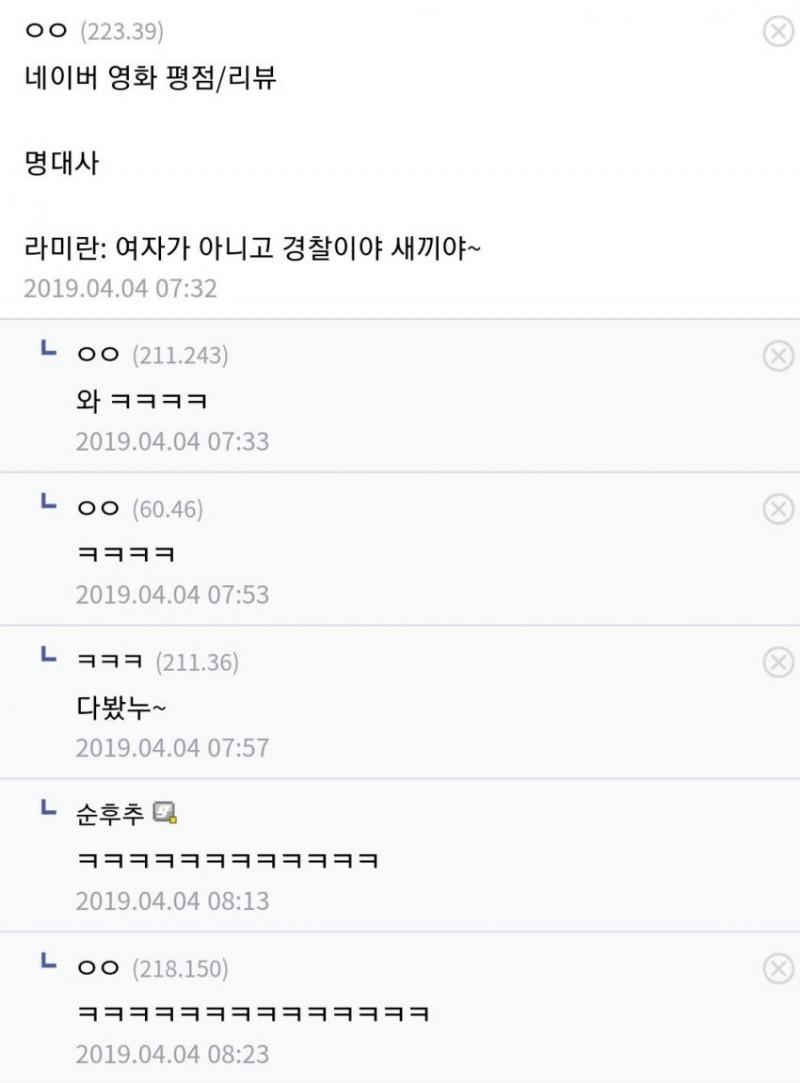Remove the reply from ㅇㅇ (218.150)
The image size is (800, 1083).
click(x=778, y=968)
